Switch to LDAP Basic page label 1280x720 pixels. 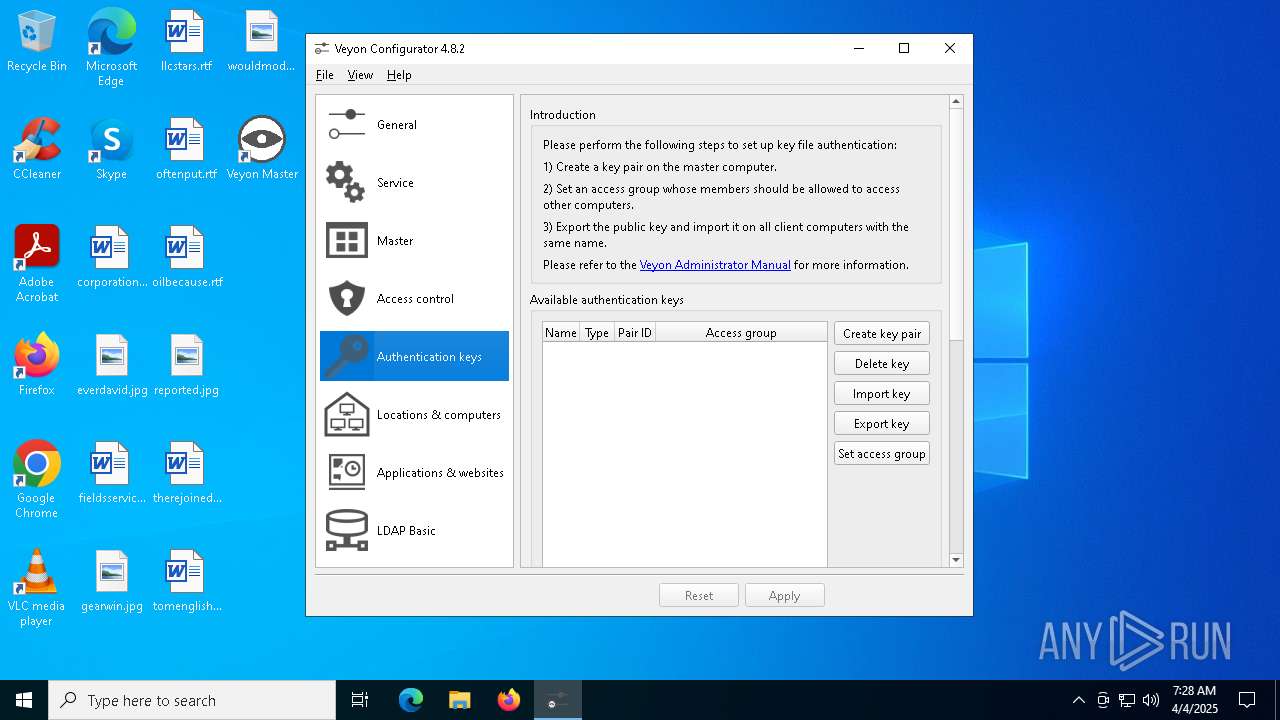406,531
